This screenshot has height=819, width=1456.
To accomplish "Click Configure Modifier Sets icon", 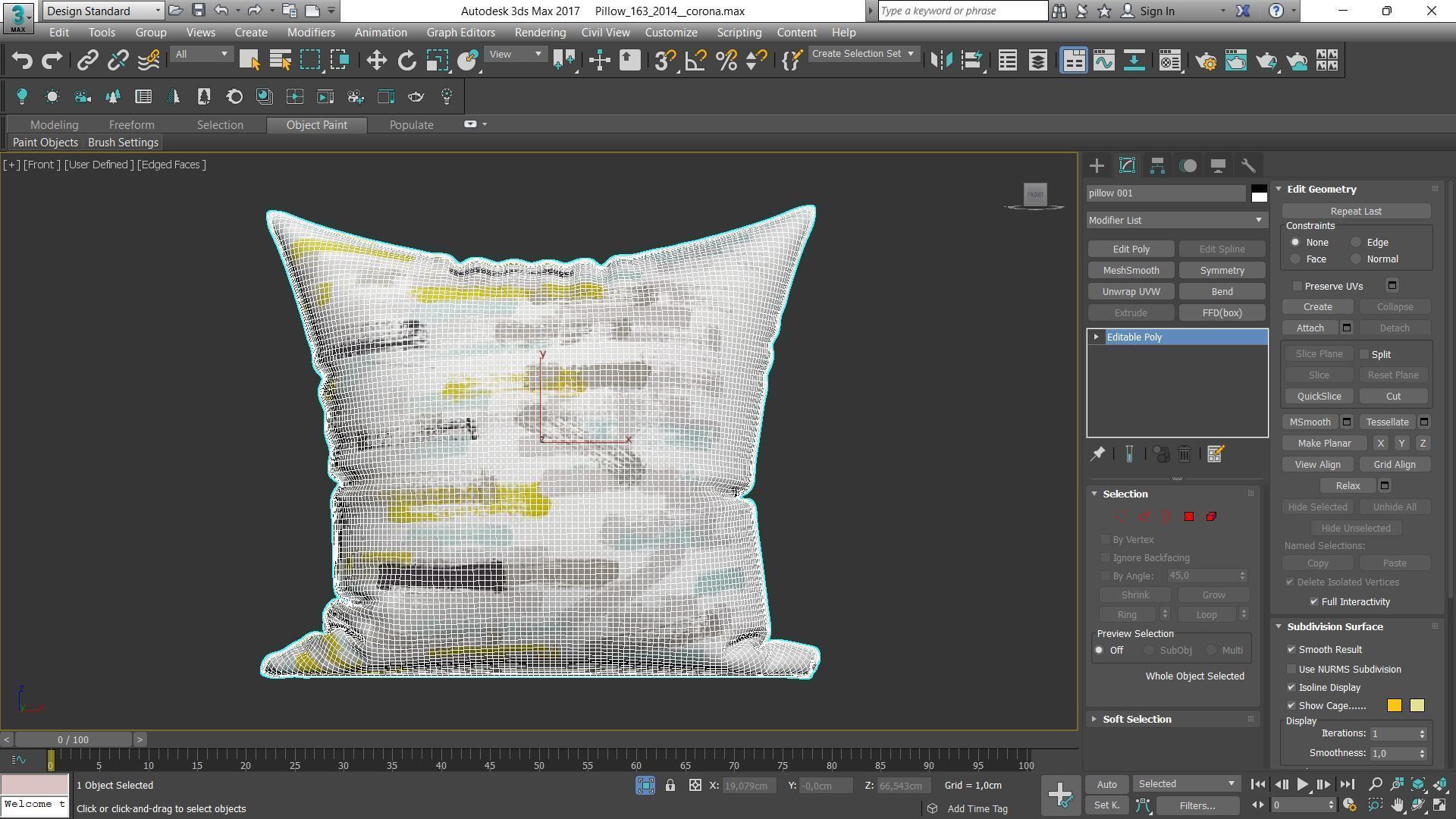I will [1215, 453].
